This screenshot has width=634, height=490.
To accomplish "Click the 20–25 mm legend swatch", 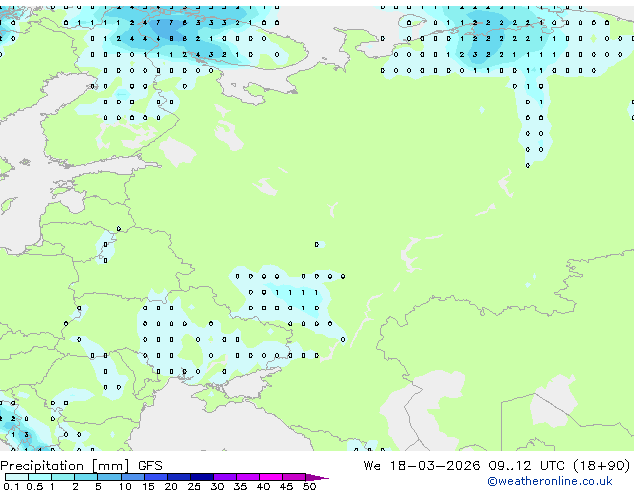I will 179,477.
